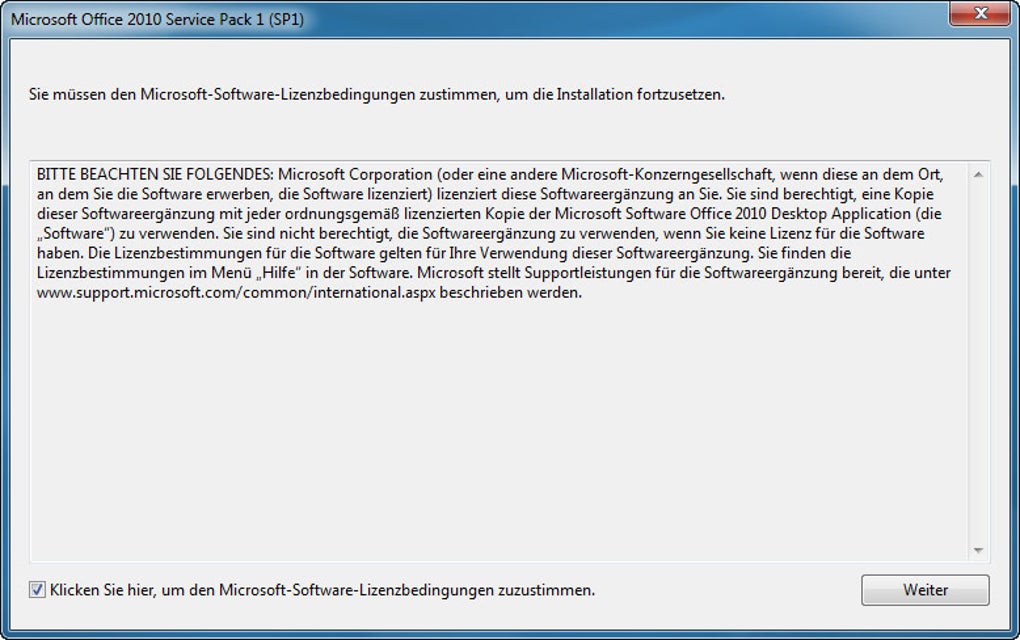Click the Weiter button
Image resolution: width=1020 pixels, height=640 pixels.
(x=925, y=590)
